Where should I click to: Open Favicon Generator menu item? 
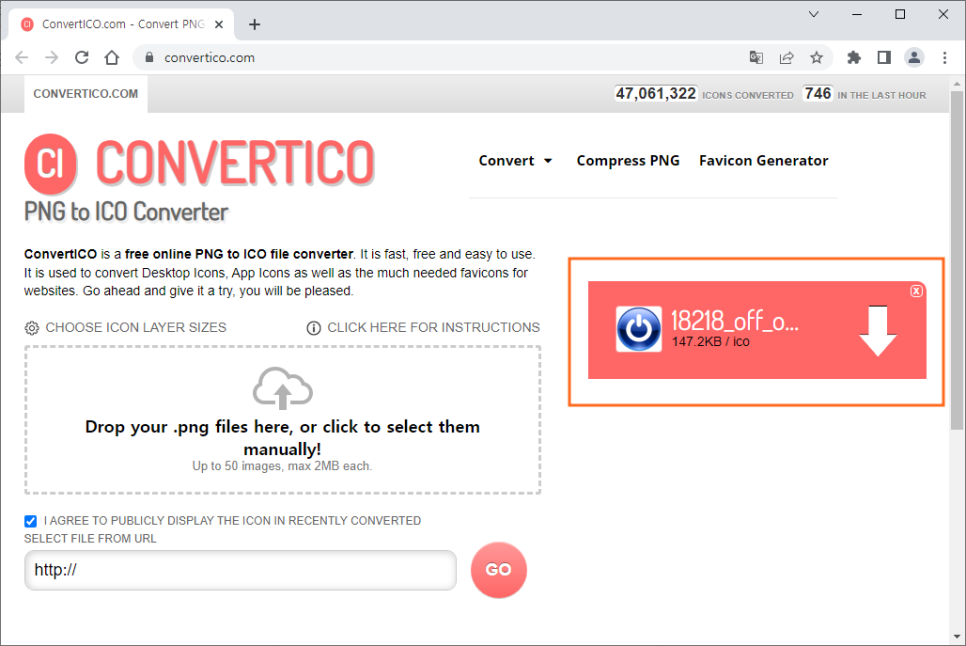click(763, 161)
